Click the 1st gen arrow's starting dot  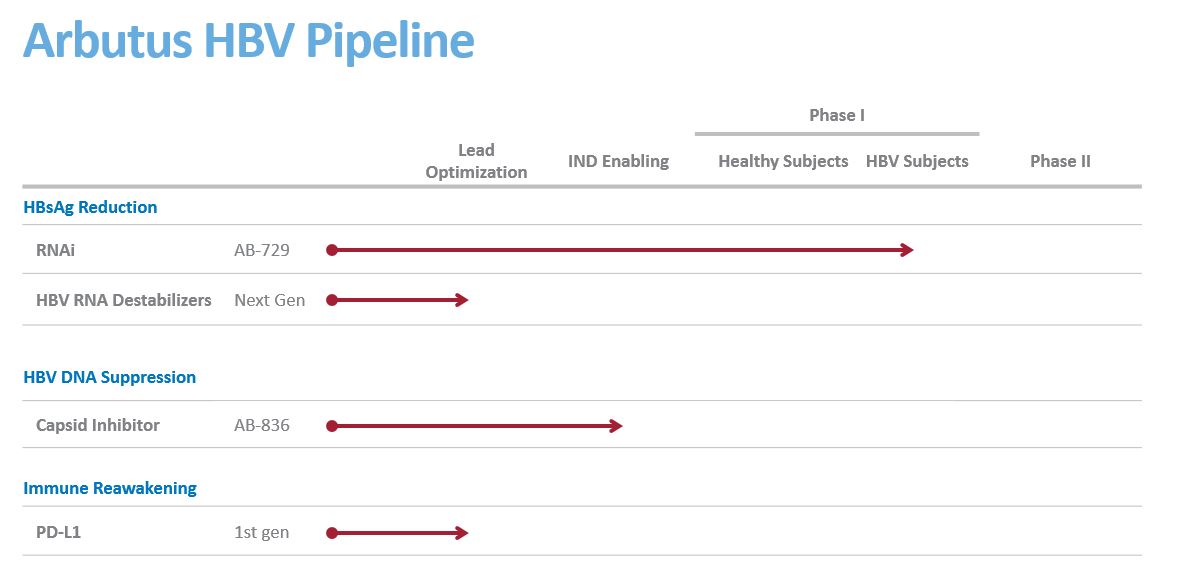(x=332, y=533)
